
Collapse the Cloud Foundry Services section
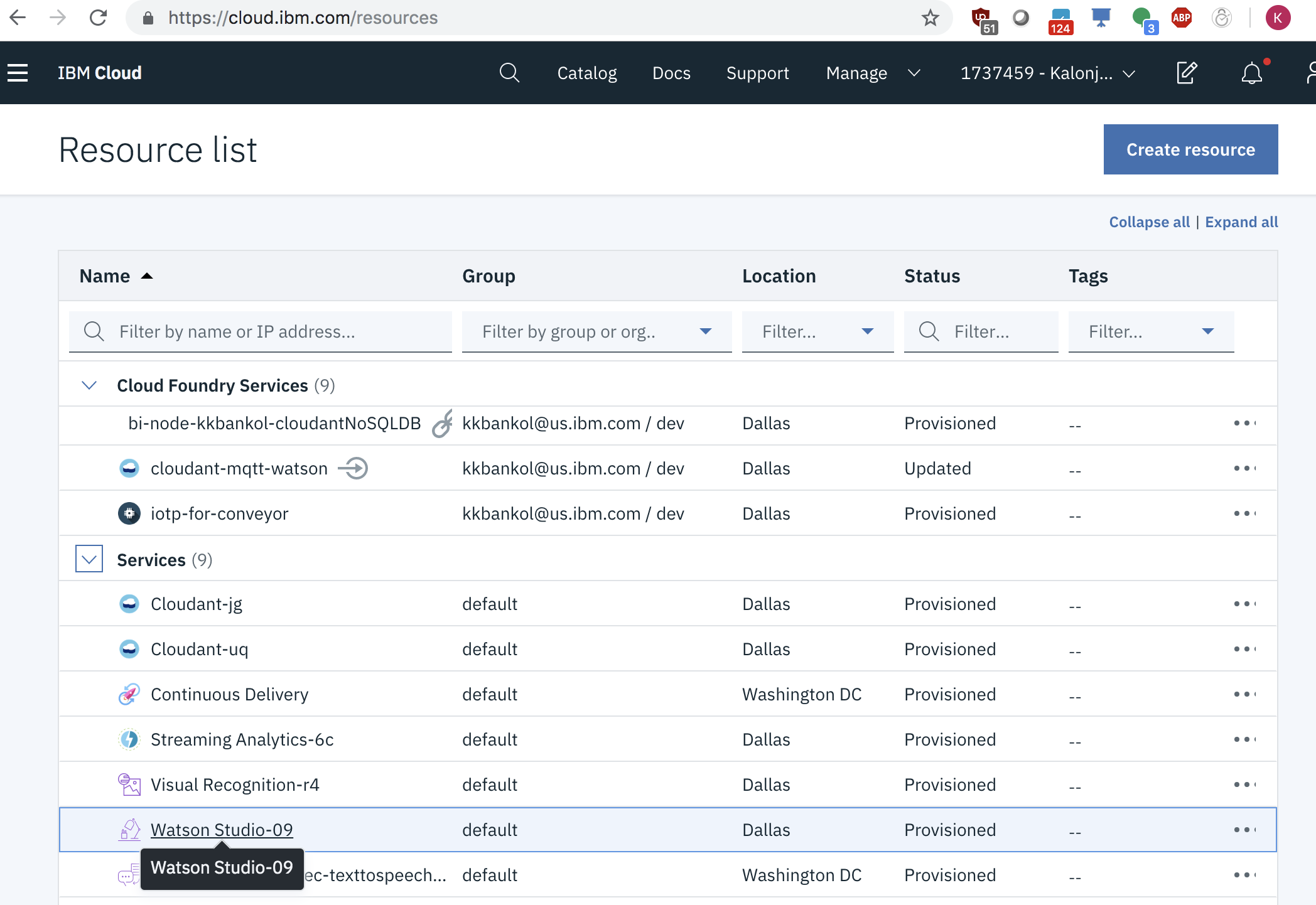(89, 385)
